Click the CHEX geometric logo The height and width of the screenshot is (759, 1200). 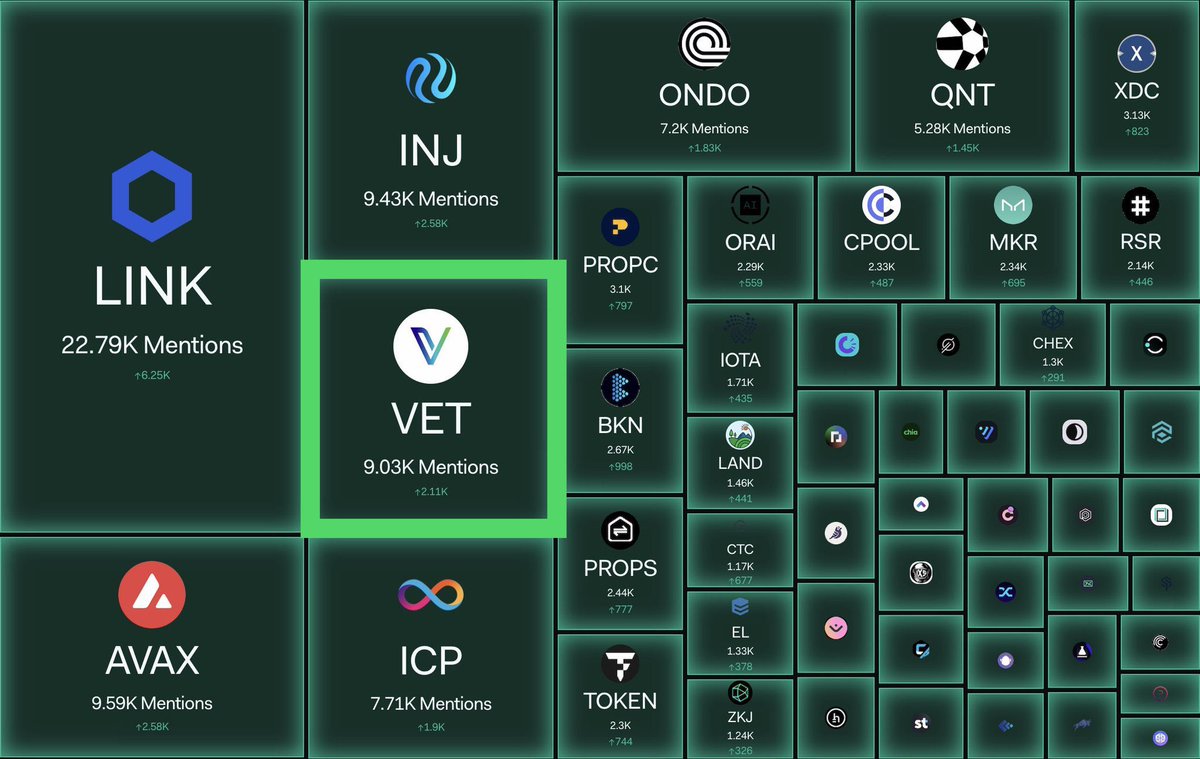pyautogui.click(x=1052, y=319)
